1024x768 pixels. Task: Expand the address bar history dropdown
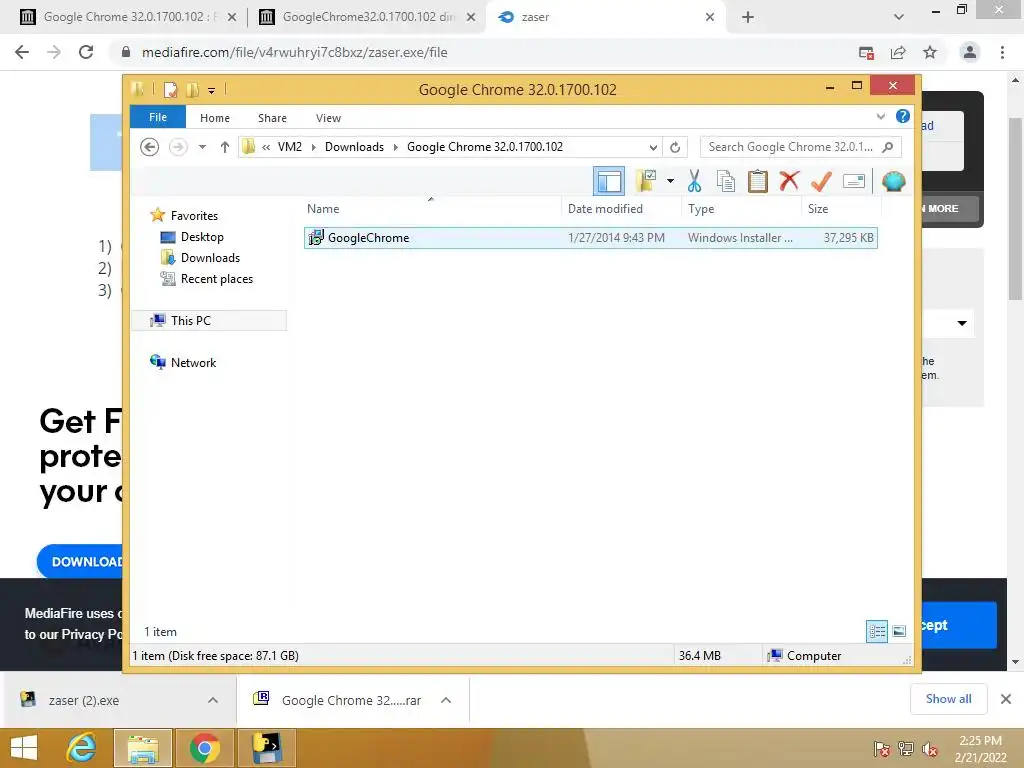tap(652, 147)
